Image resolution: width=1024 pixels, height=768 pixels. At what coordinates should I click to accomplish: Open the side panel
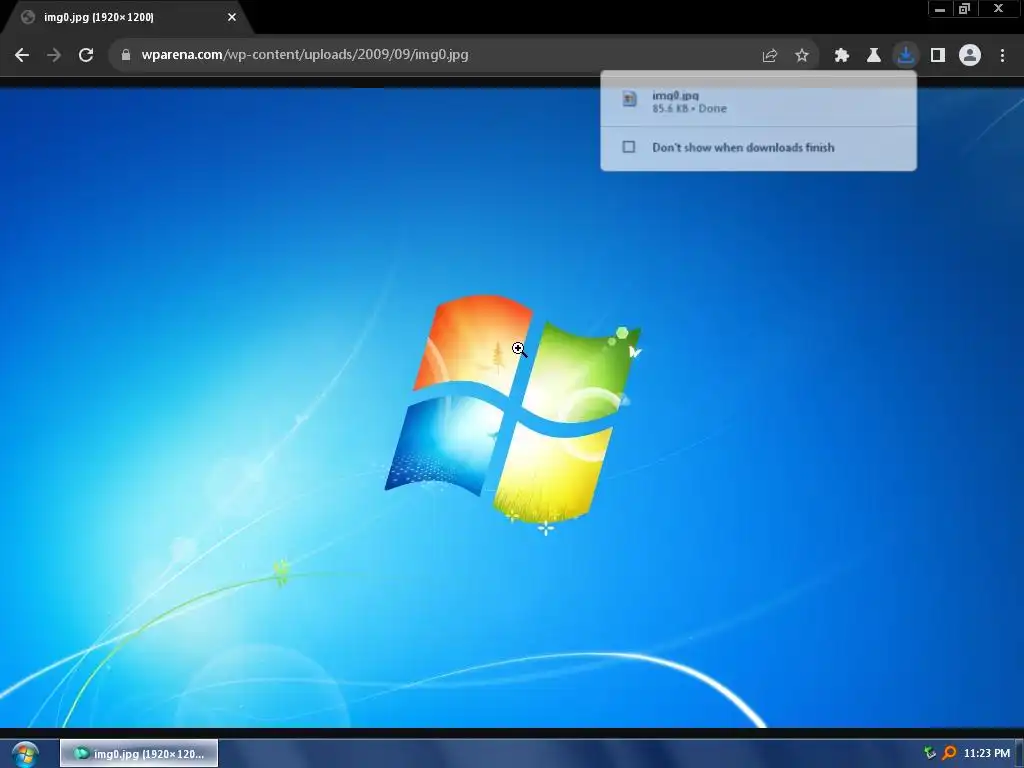(x=938, y=56)
